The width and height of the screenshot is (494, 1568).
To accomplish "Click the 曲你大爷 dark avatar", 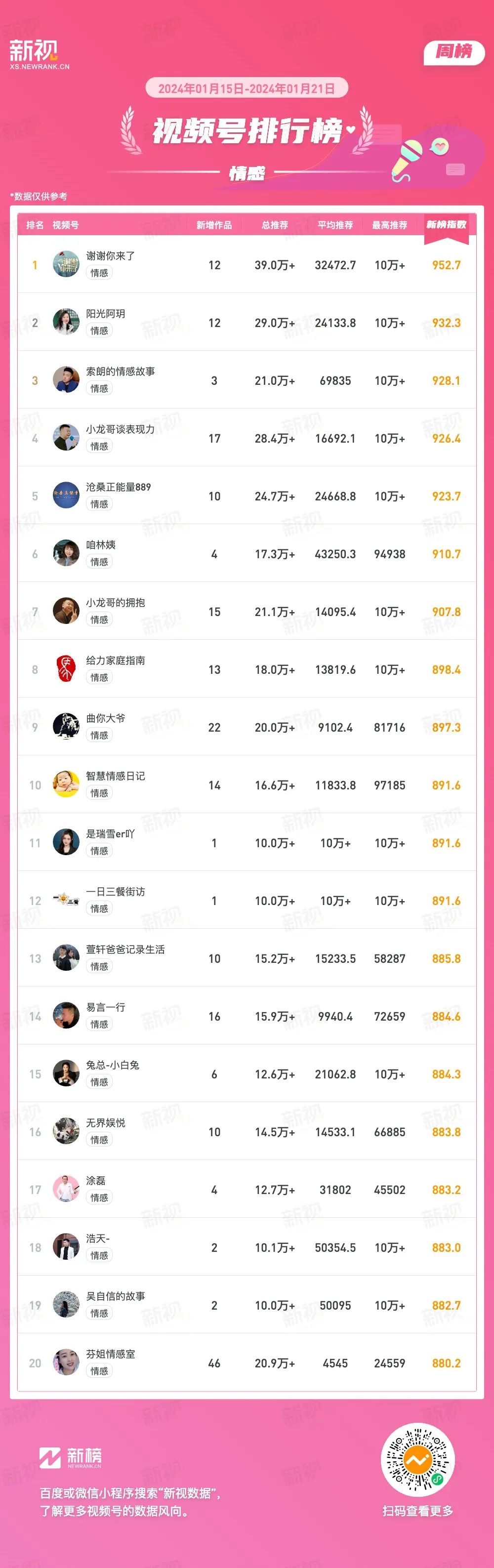I will pos(66,727).
